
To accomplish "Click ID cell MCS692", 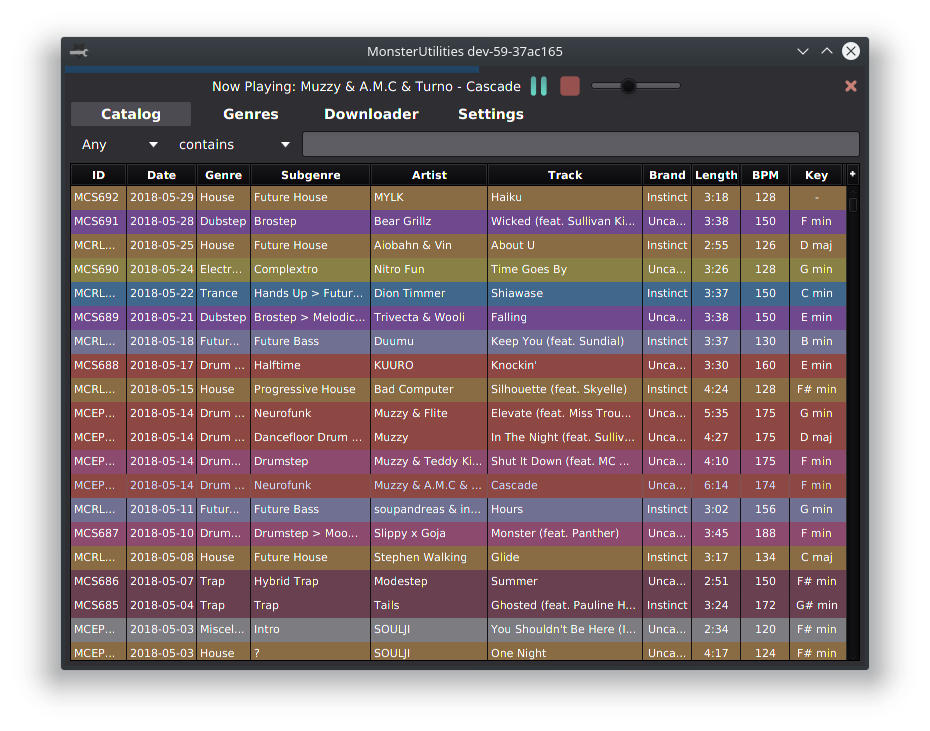I will 98,197.
